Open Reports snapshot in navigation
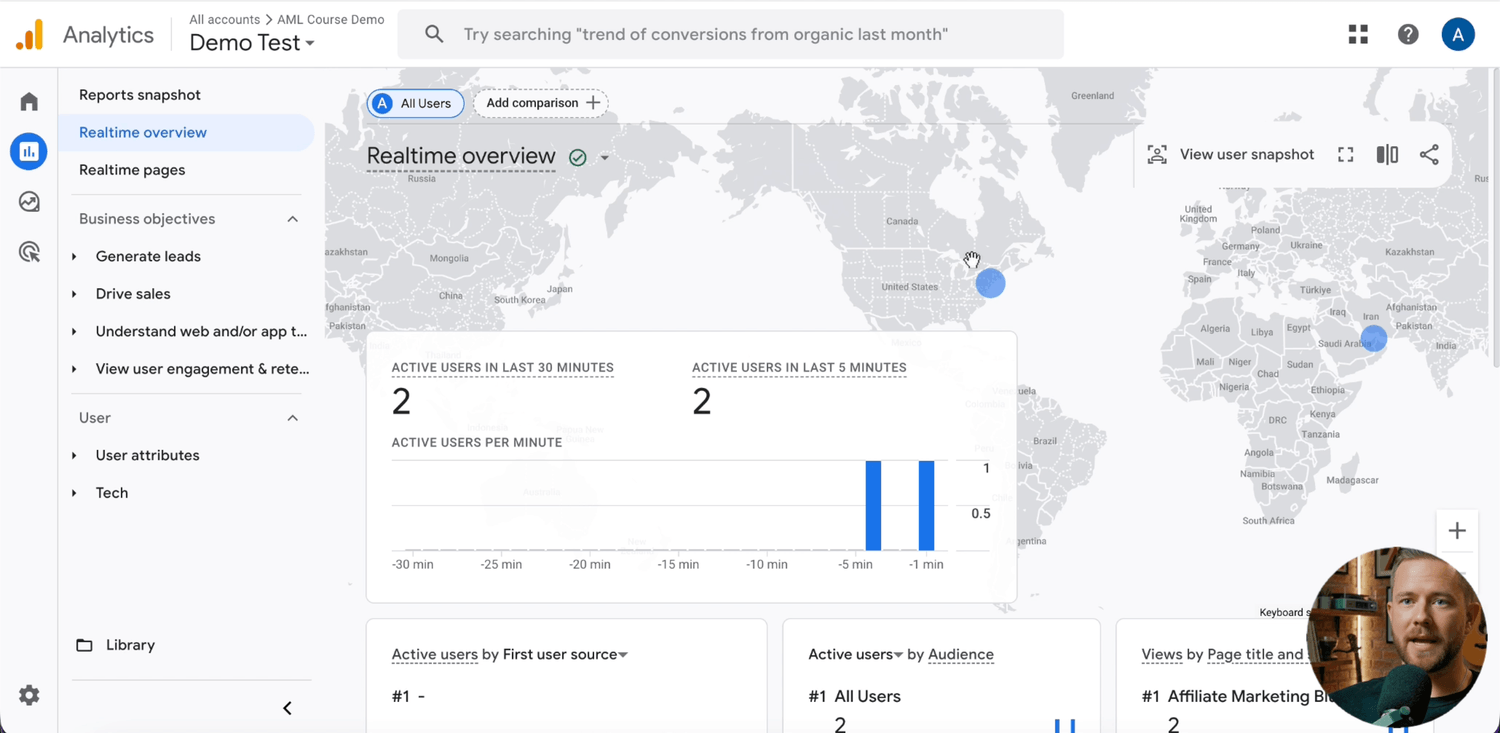The height and width of the screenshot is (733, 1500). click(x=140, y=95)
